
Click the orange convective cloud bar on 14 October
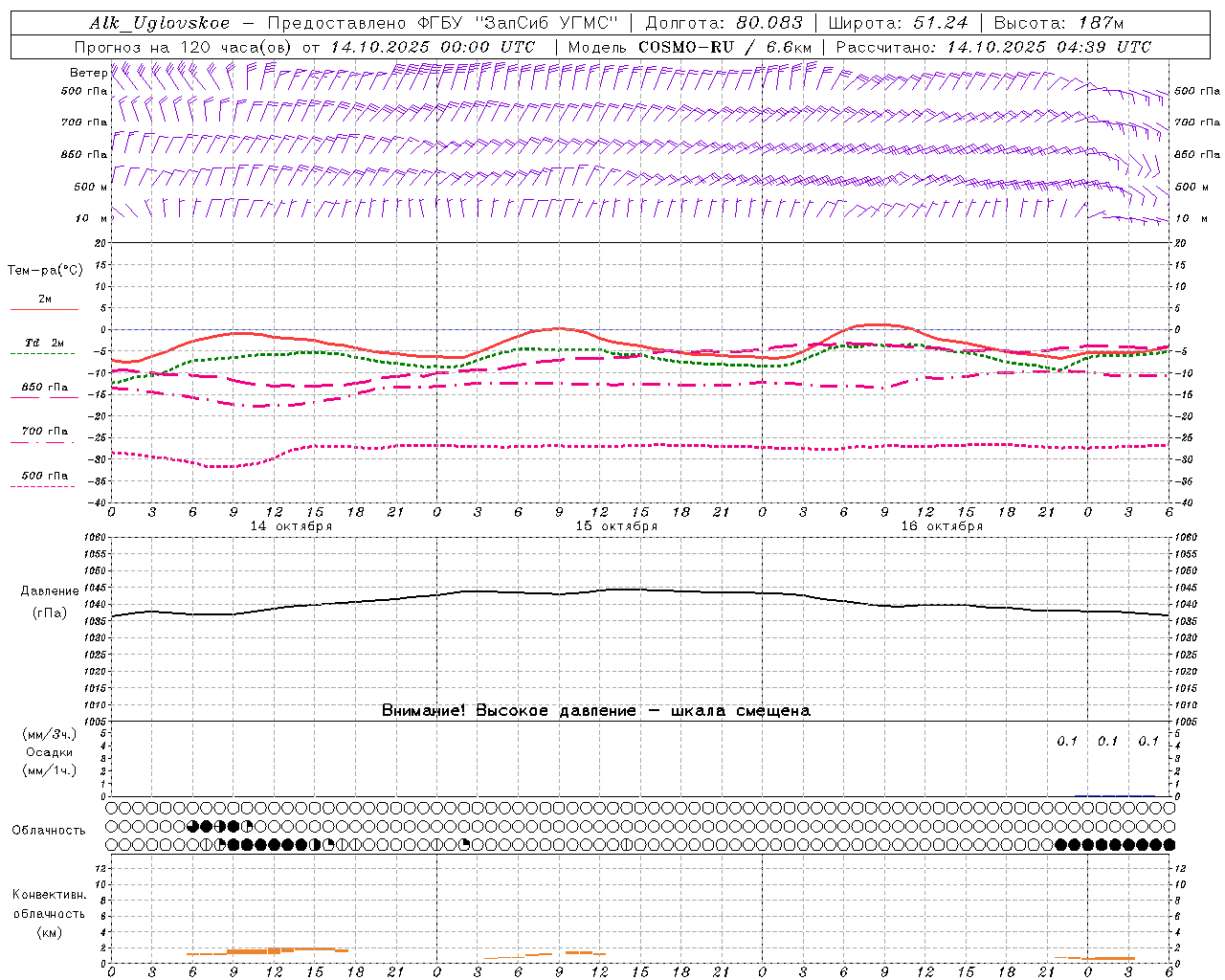(x=268, y=950)
